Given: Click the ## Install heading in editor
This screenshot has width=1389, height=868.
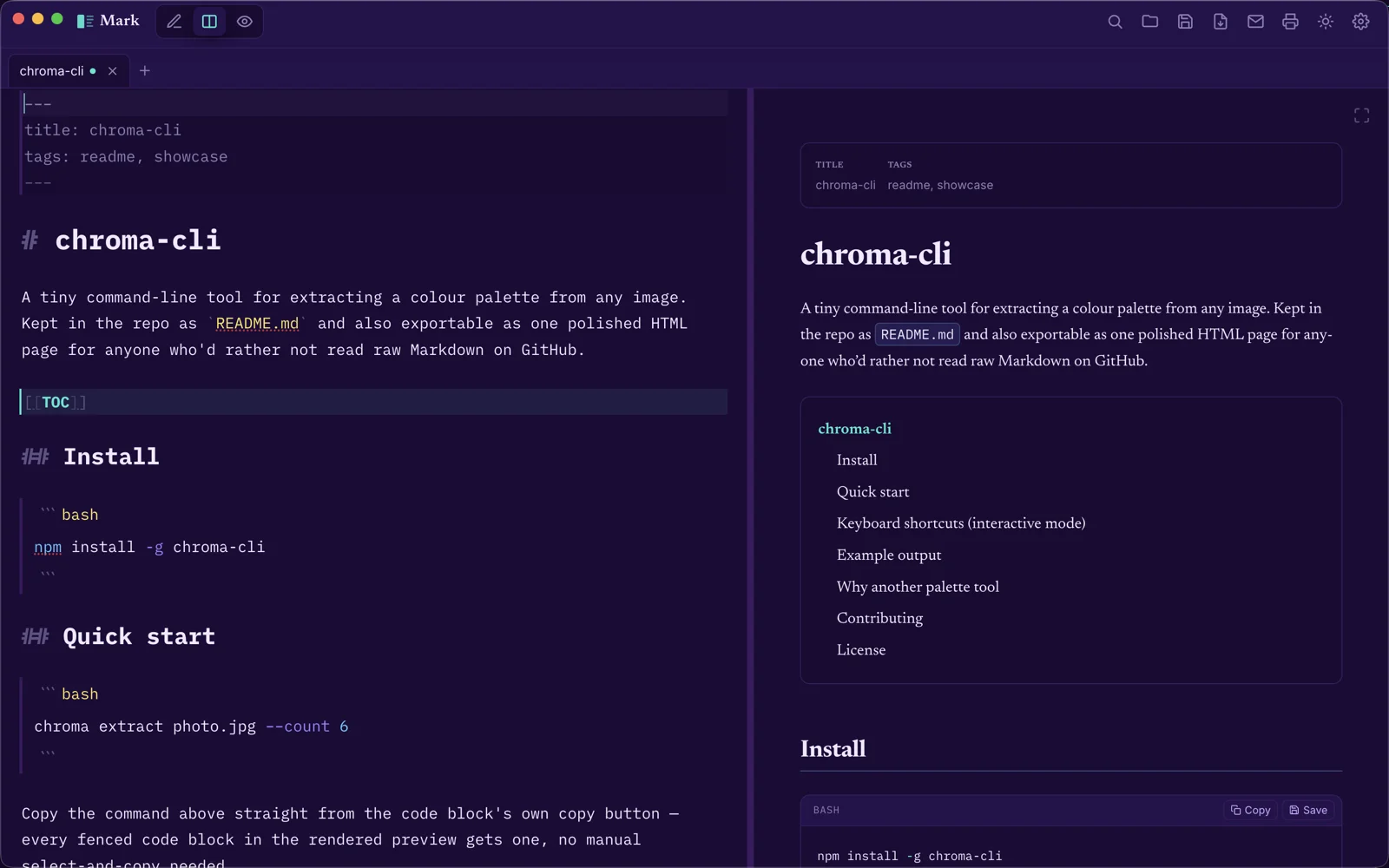Looking at the screenshot, I should click(90, 457).
